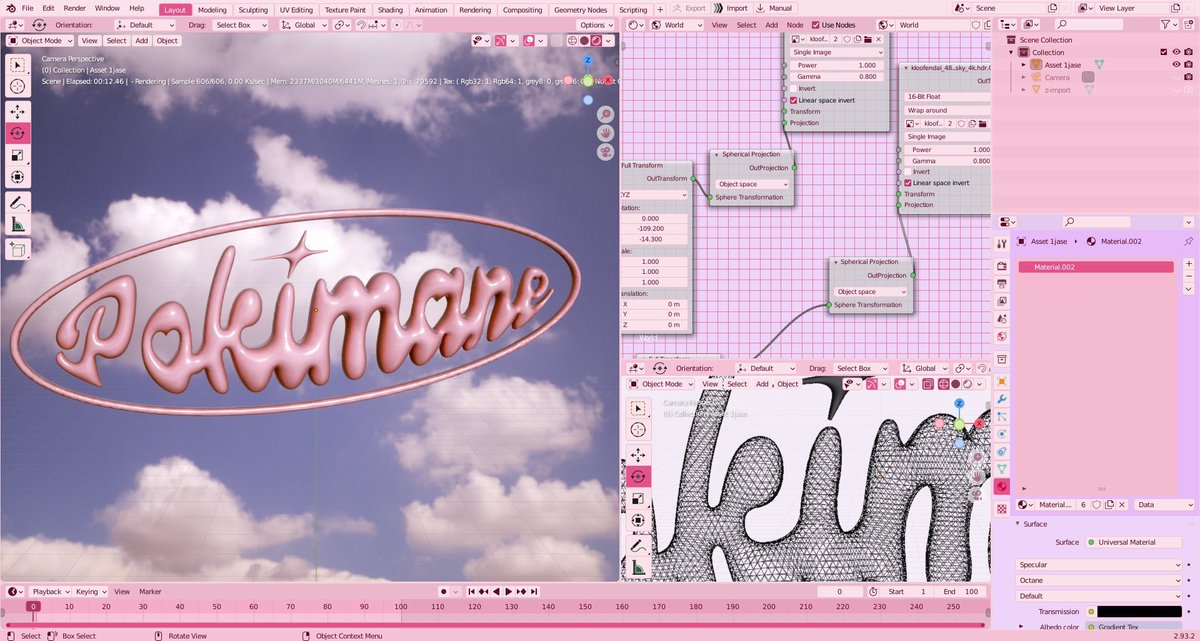The width and height of the screenshot is (1200, 641).
Task: Click the Import button in top bar
Action: (730, 8)
